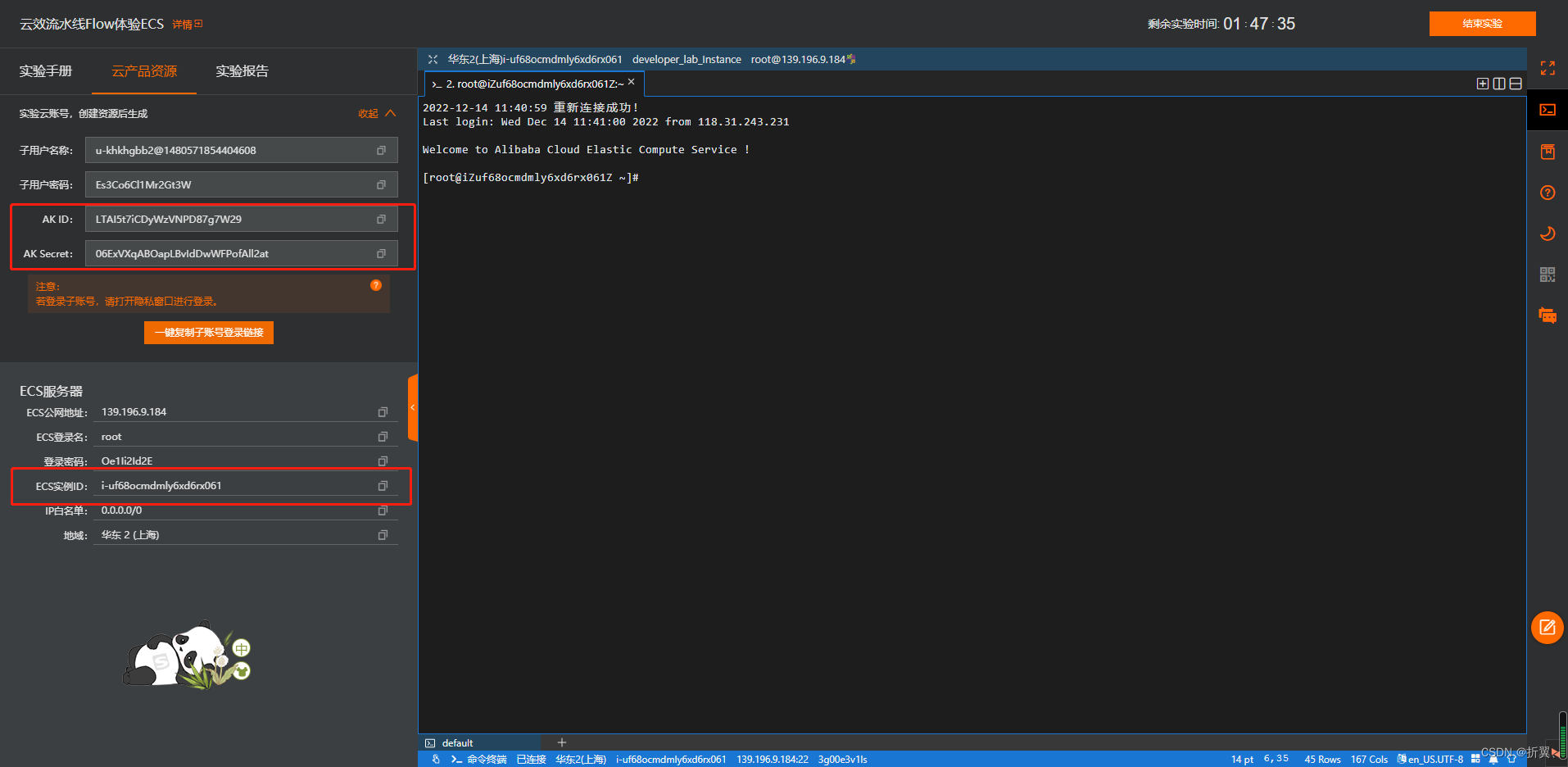Click 139.196.9.184:22 in status bar

(772, 760)
